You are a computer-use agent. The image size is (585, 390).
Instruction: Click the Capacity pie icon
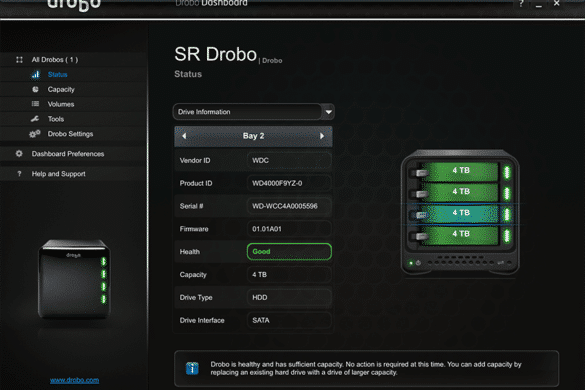[x=35, y=89]
